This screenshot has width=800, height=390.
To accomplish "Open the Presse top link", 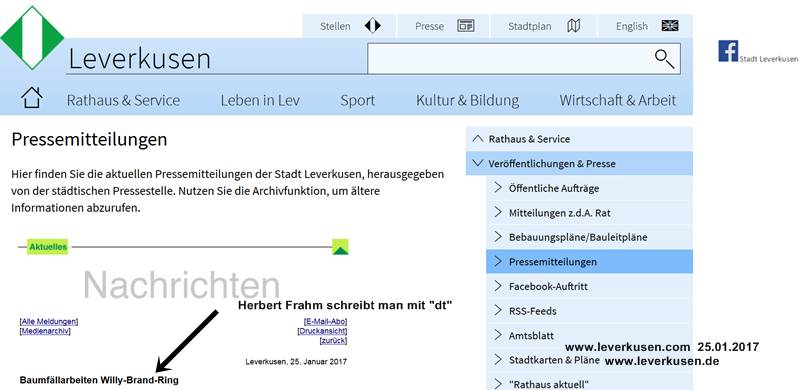I will coord(429,26).
